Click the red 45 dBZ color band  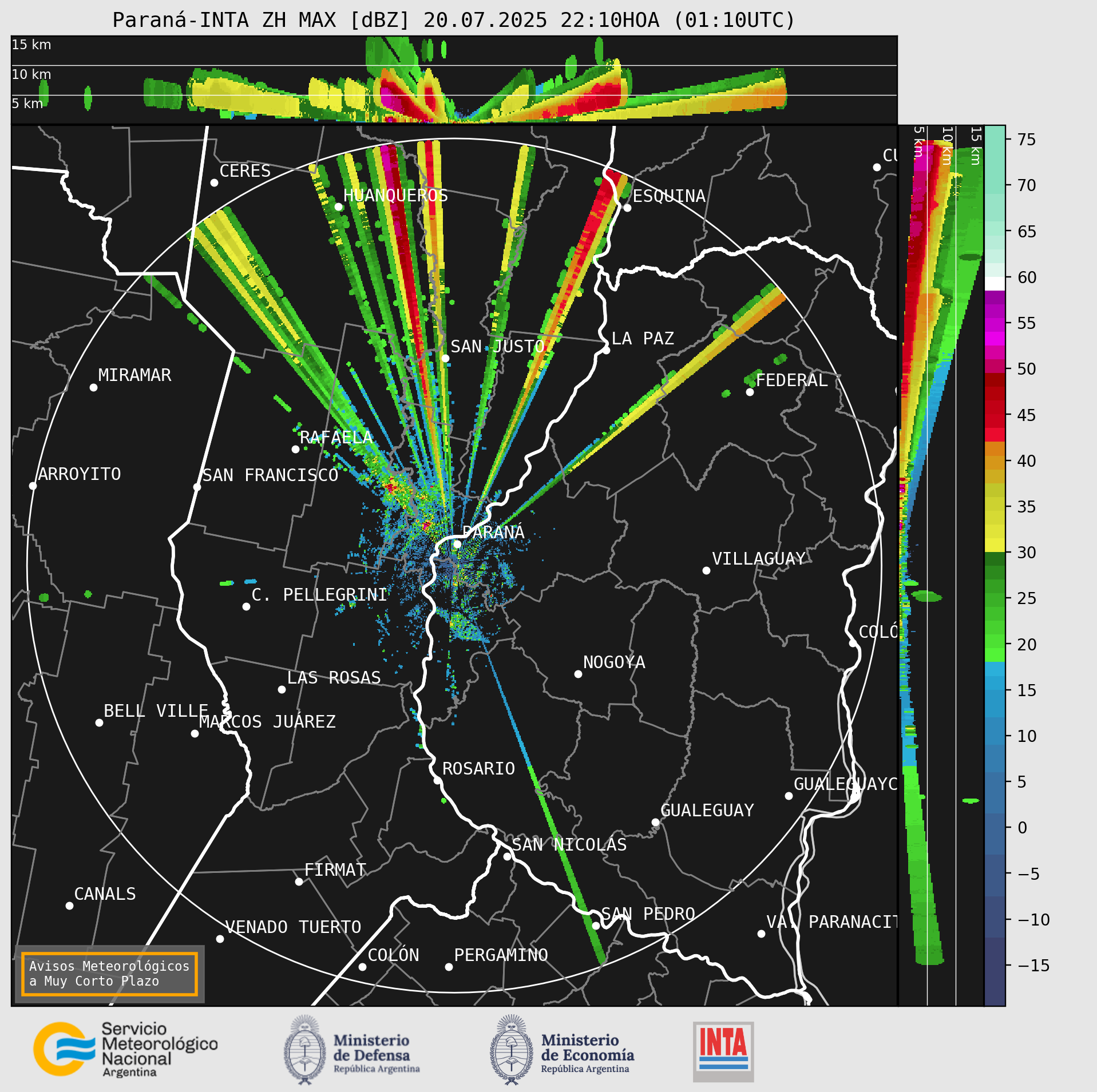click(x=995, y=415)
